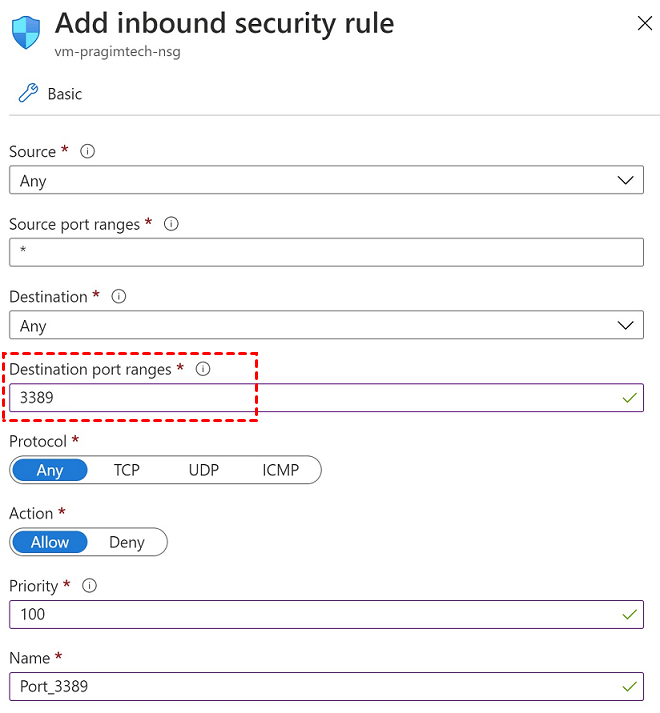Click the Source info icon
The image size is (660, 713).
coord(88,152)
